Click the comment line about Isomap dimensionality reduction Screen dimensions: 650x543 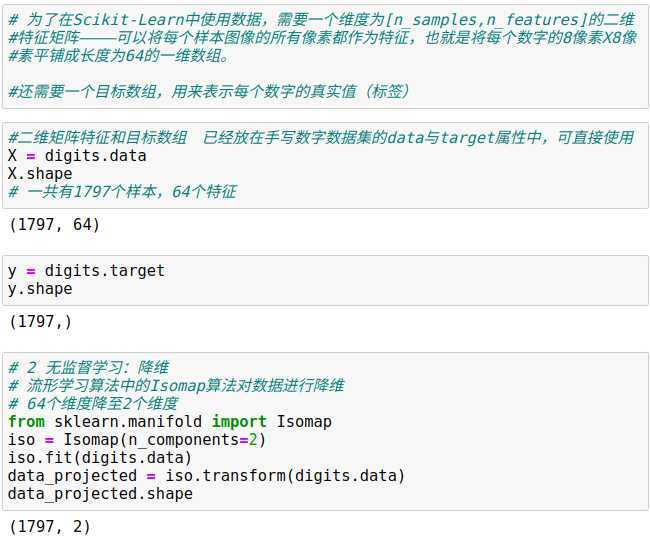(x=176, y=385)
